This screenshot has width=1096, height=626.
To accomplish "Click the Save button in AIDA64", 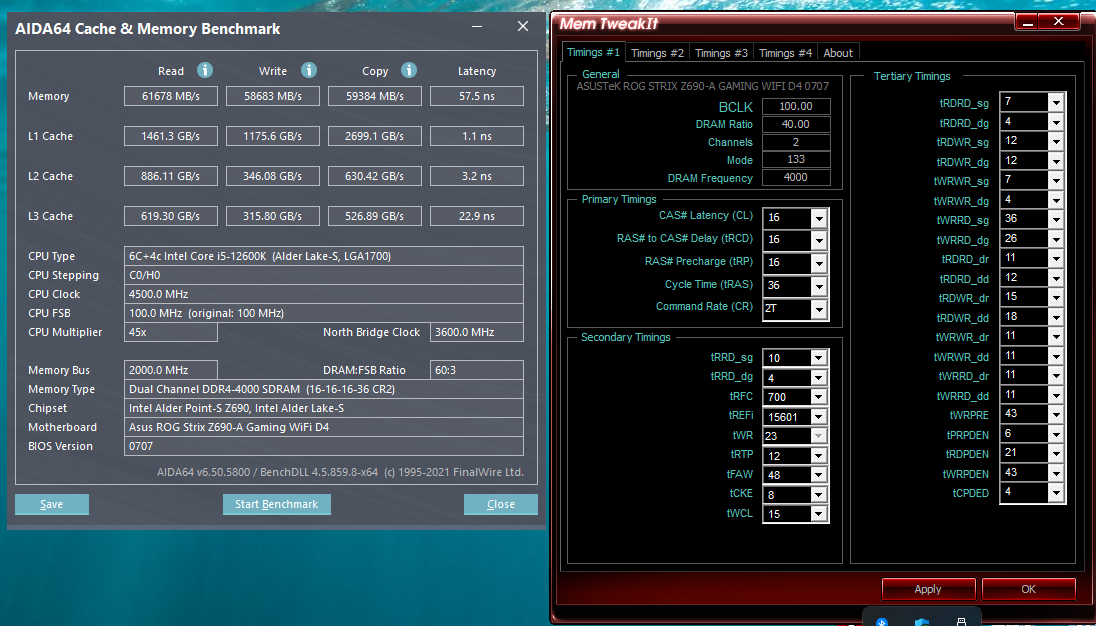I will (x=52, y=504).
